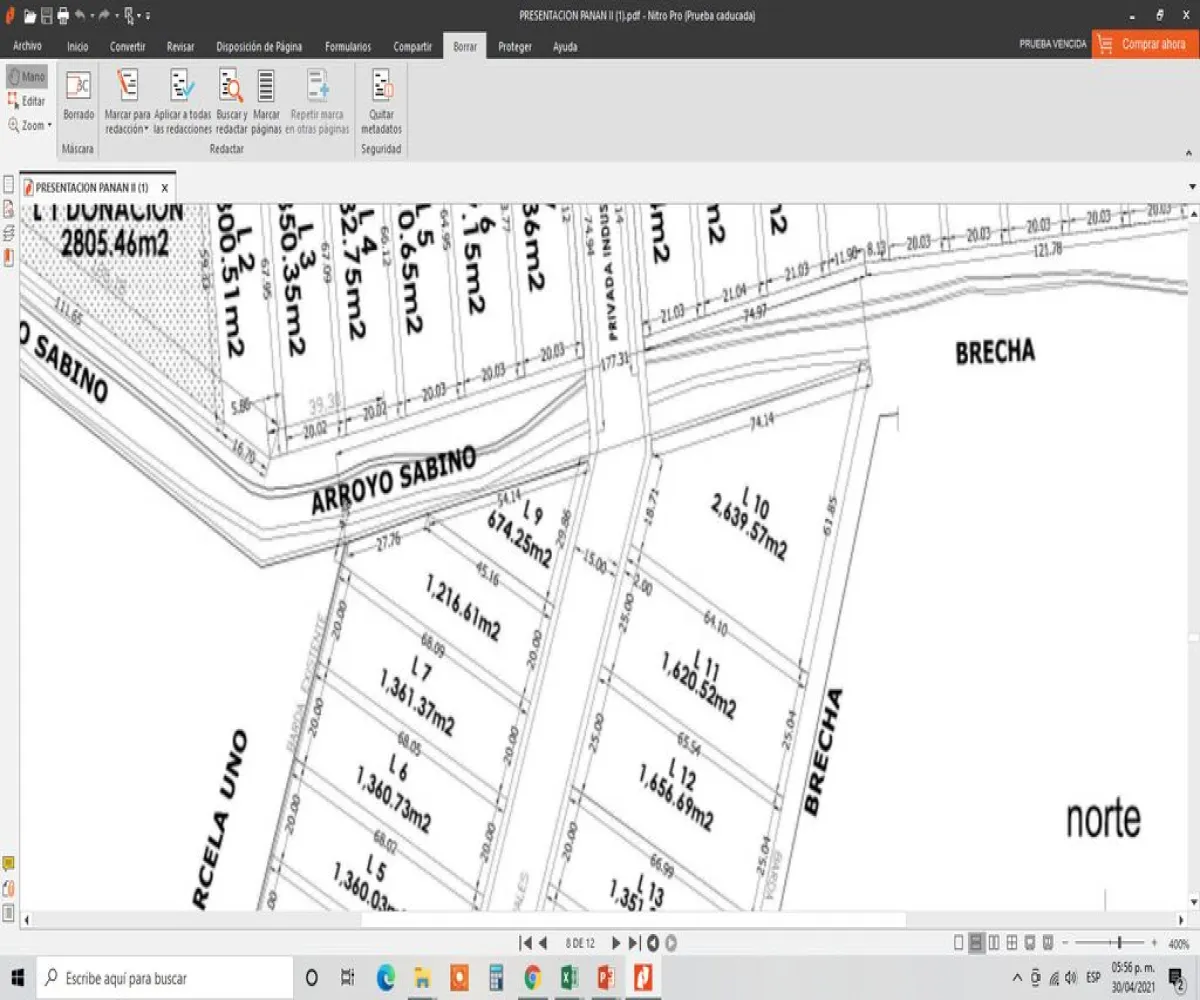Viewport: 1200px width, 1000px height.
Task: Open the Zoom dropdown in ribbon
Action: click(x=28, y=126)
